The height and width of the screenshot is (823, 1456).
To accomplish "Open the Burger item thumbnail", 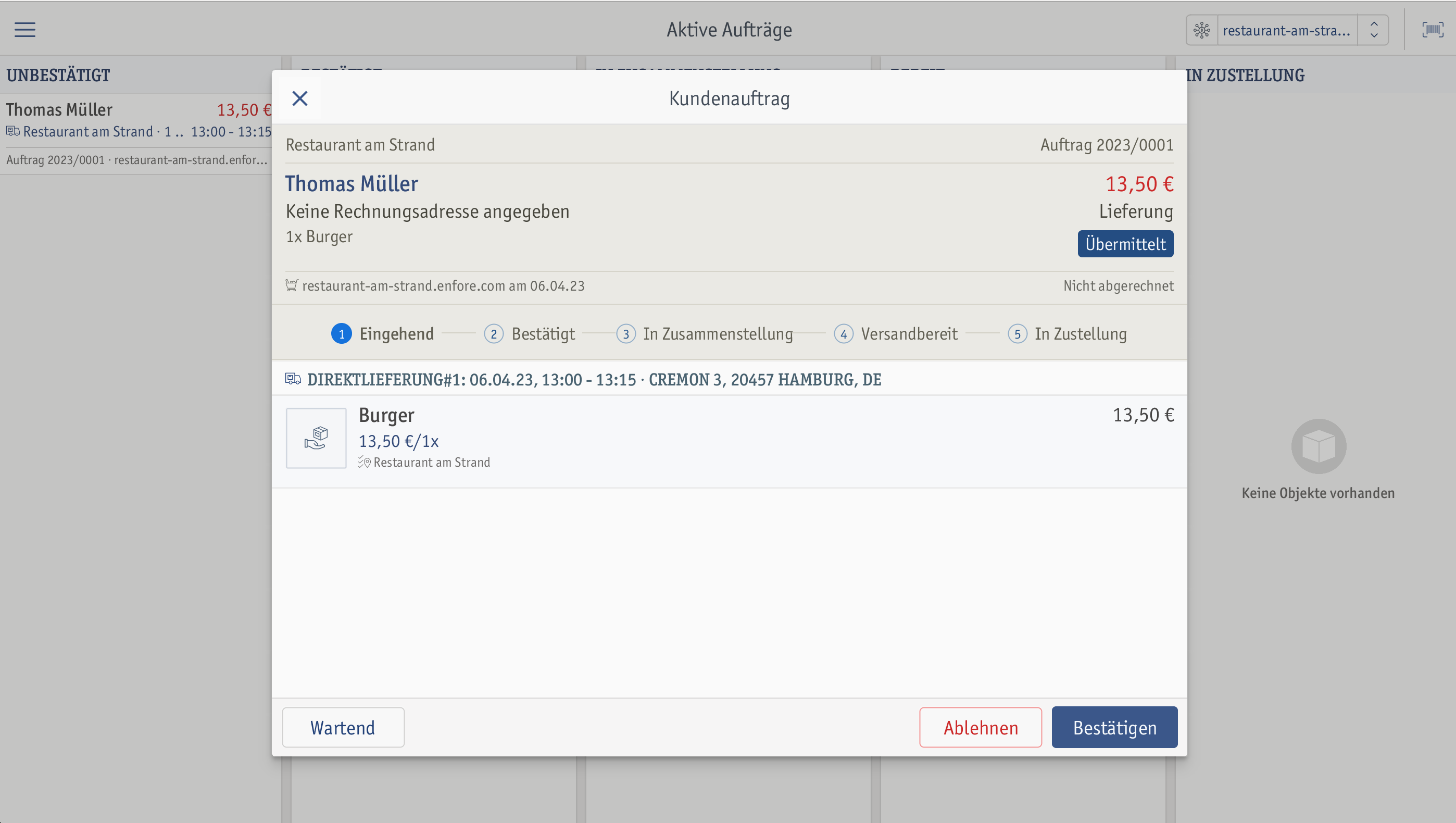I will pyautogui.click(x=316, y=438).
